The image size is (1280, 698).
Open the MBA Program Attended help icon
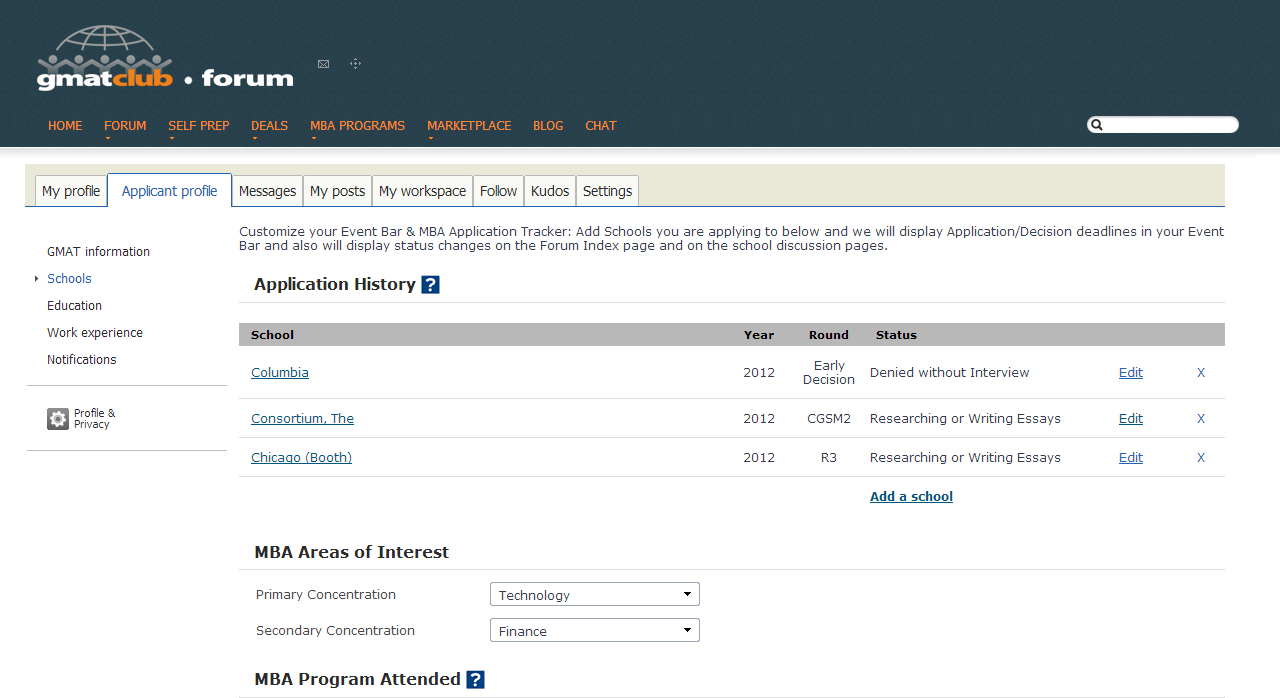point(475,680)
